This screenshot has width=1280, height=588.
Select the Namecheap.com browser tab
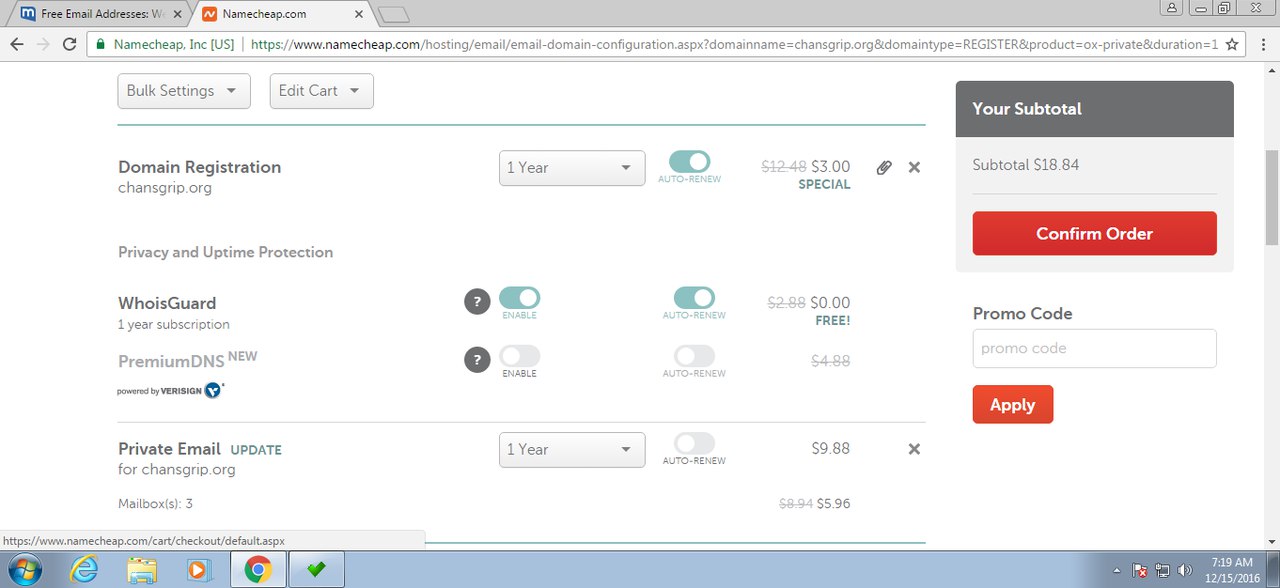click(x=282, y=14)
